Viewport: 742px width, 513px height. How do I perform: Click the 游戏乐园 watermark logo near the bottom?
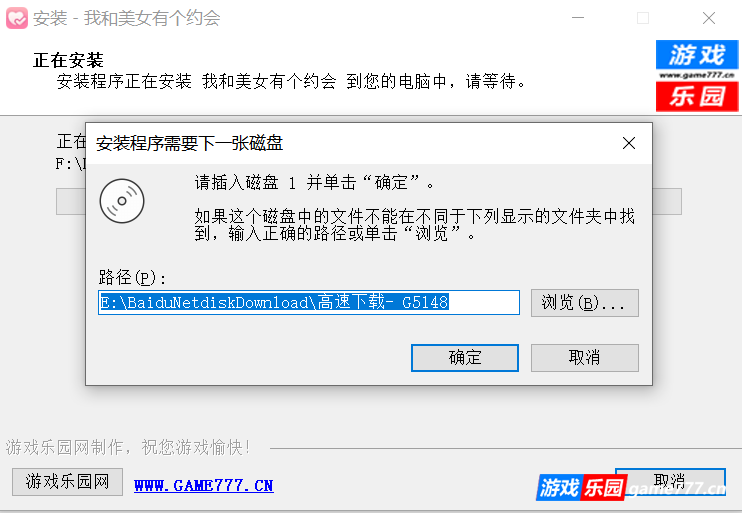coord(581,487)
